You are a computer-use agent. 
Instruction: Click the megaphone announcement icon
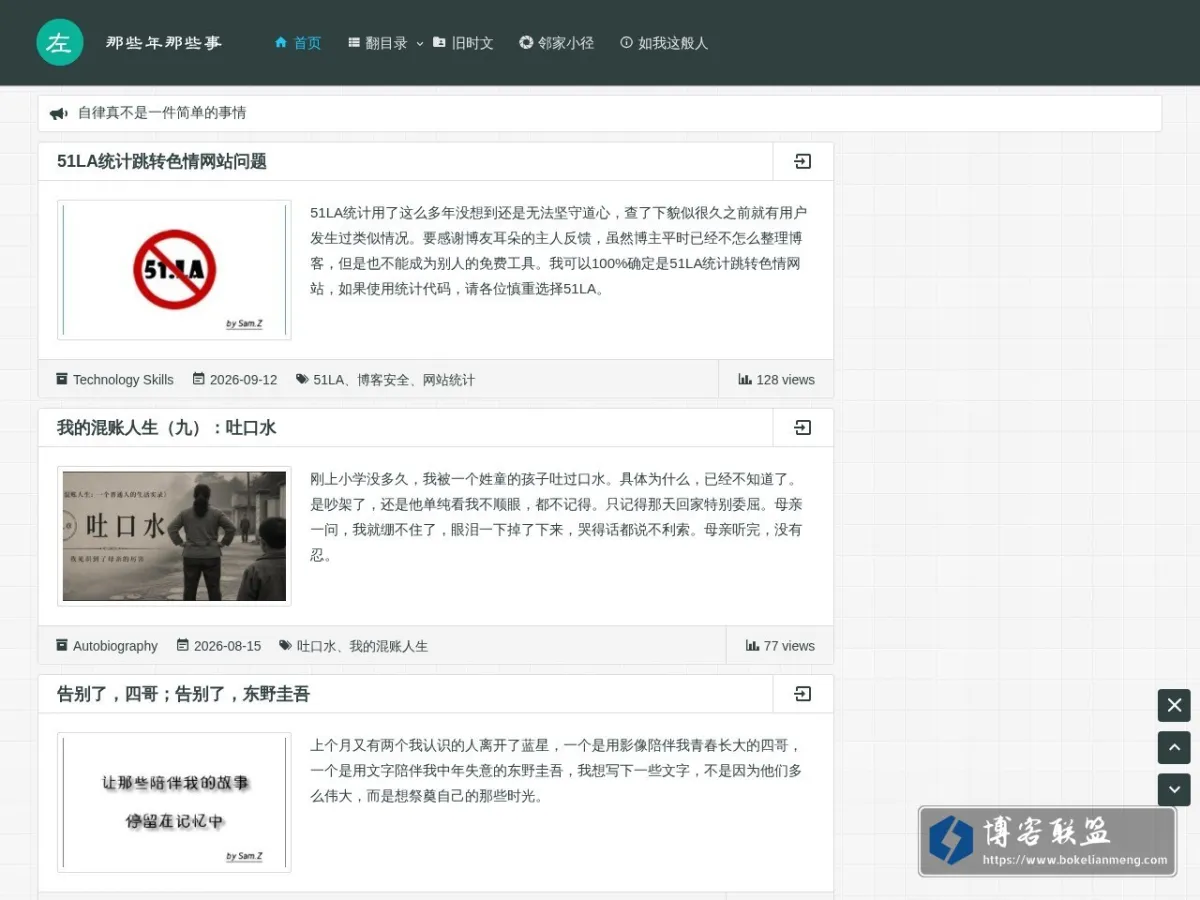(59, 114)
